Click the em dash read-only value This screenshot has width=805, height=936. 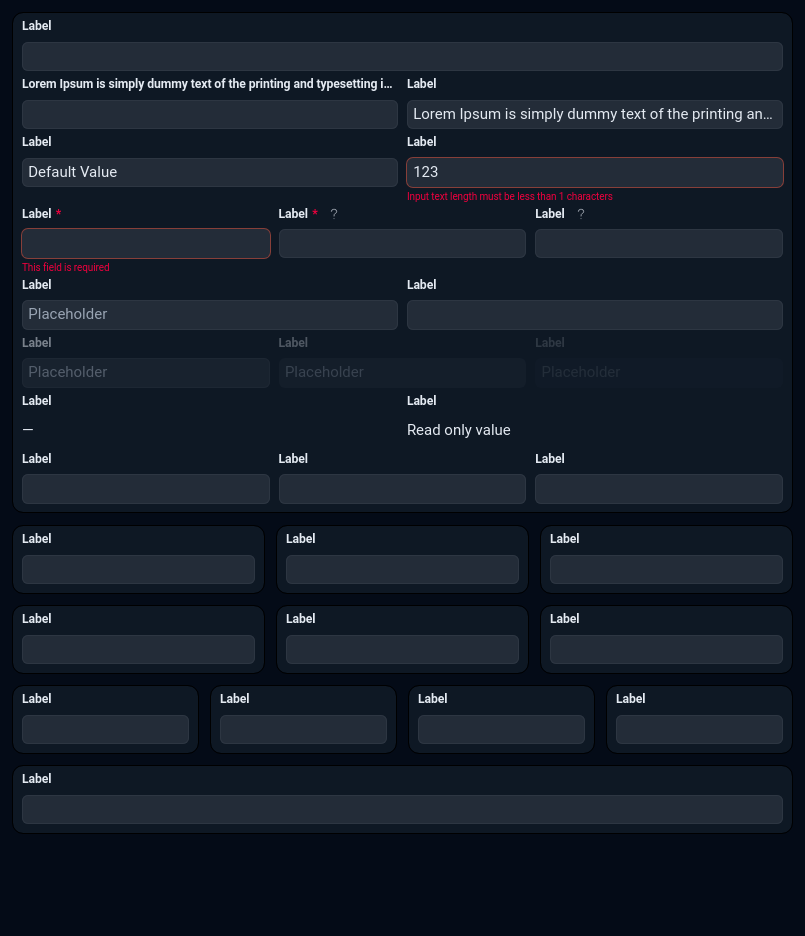point(28,430)
